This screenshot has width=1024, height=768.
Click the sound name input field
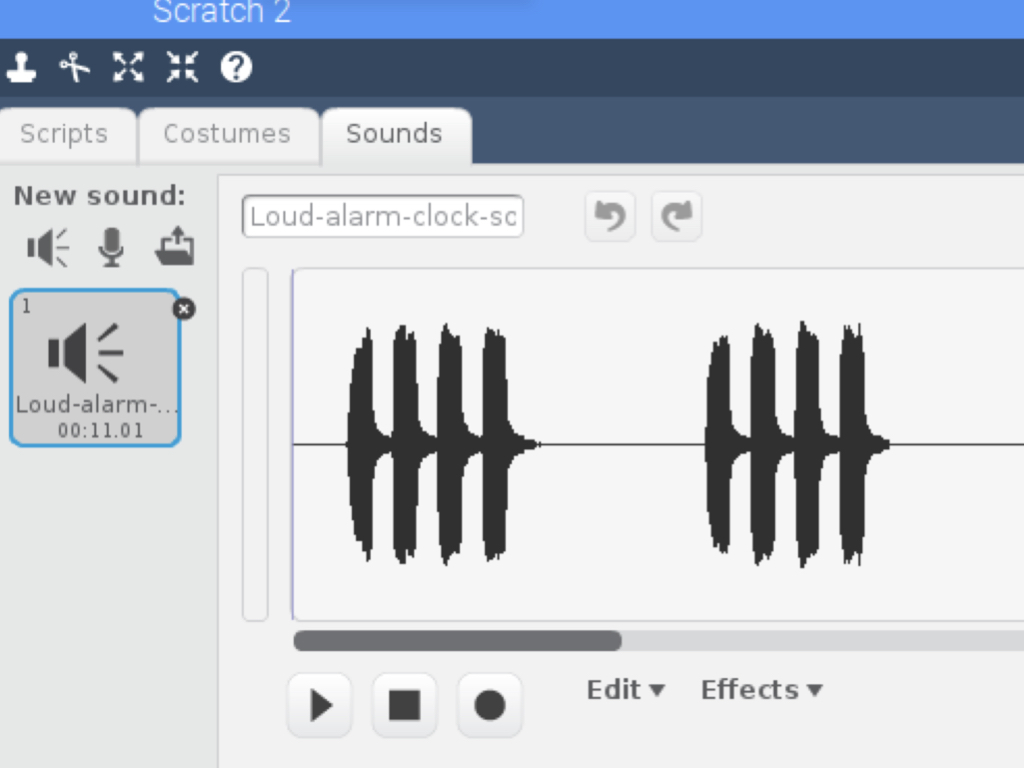tap(383, 216)
